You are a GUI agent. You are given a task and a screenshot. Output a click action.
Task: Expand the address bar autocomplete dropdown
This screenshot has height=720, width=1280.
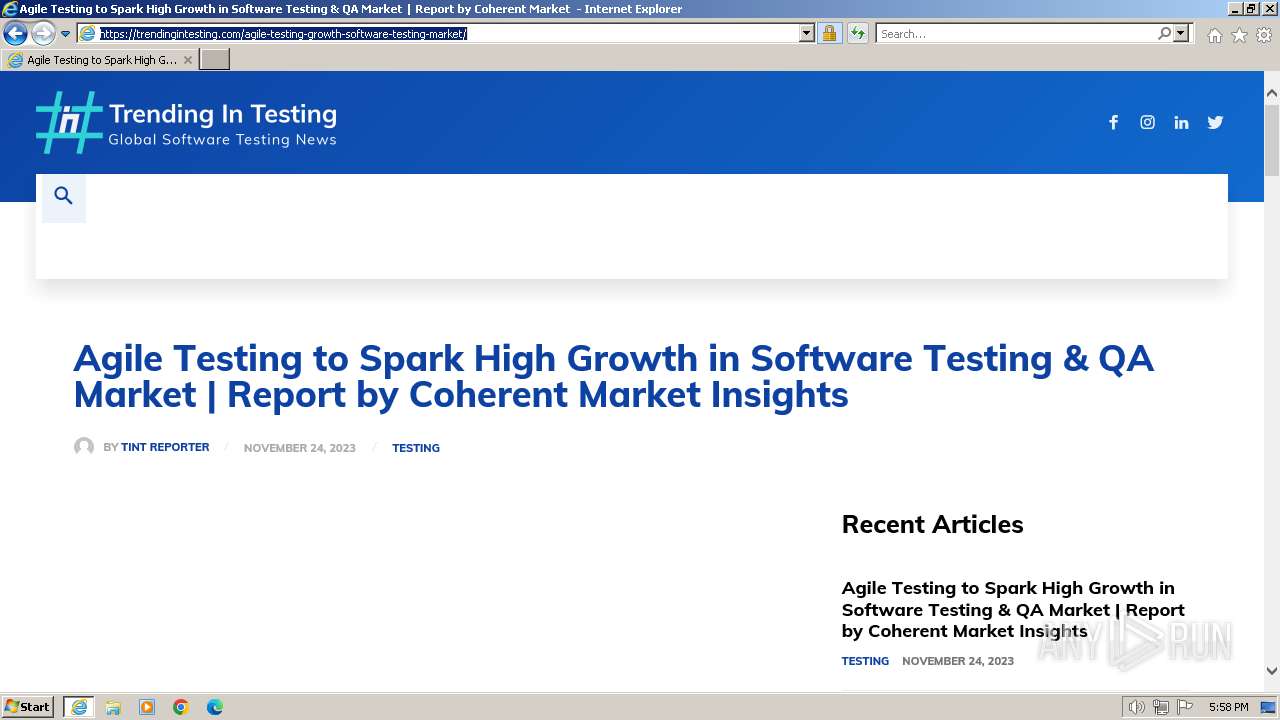coord(807,33)
